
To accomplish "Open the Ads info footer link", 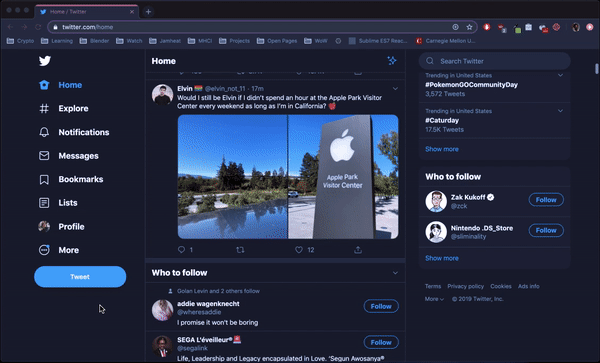I will pyautogui.click(x=529, y=286).
